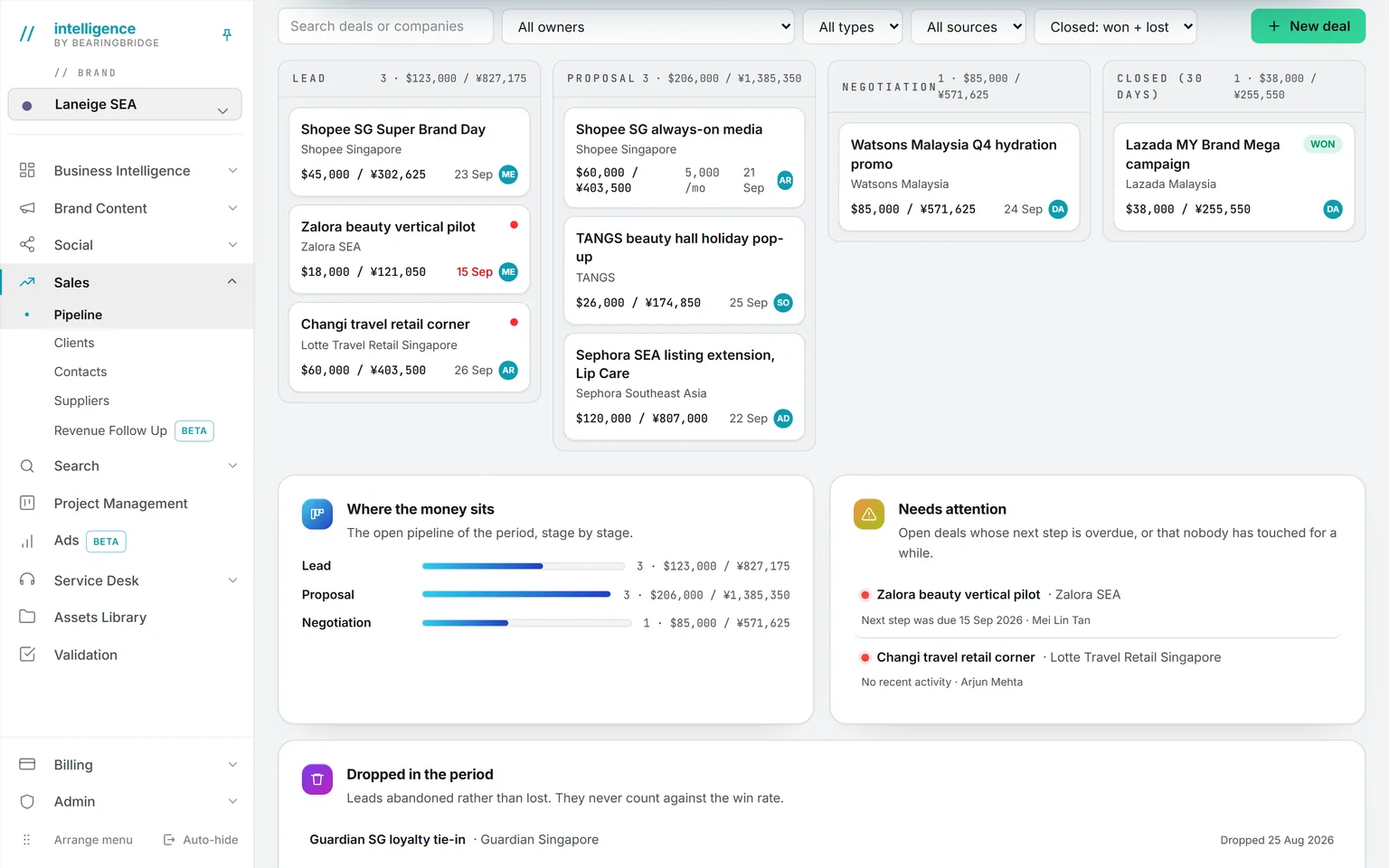Image resolution: width=1389 pixels, height=868 pixels.
Task: Click the Proposal pipeline progress bar
Action: (x=517, y=595)
